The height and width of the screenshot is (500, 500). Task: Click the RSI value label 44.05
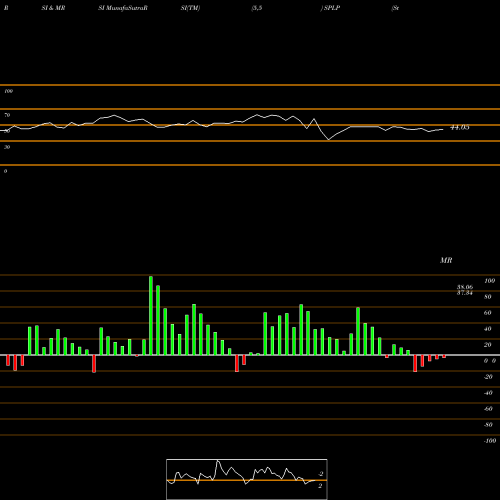(x=460, y=127)
